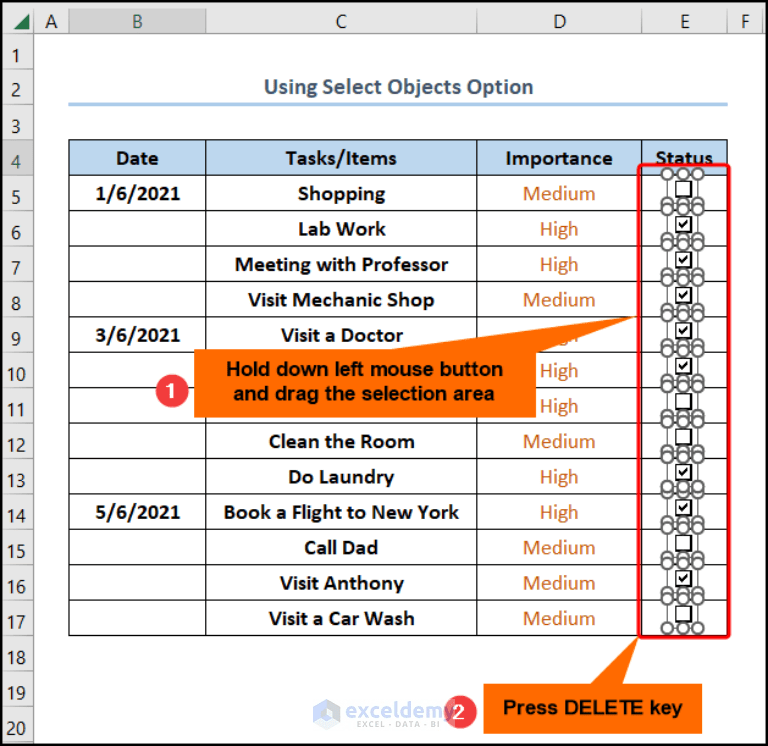
Task: Toggle the Meeting with Professor checkbox
Action: pyautogui.click(x=683, y=260)
